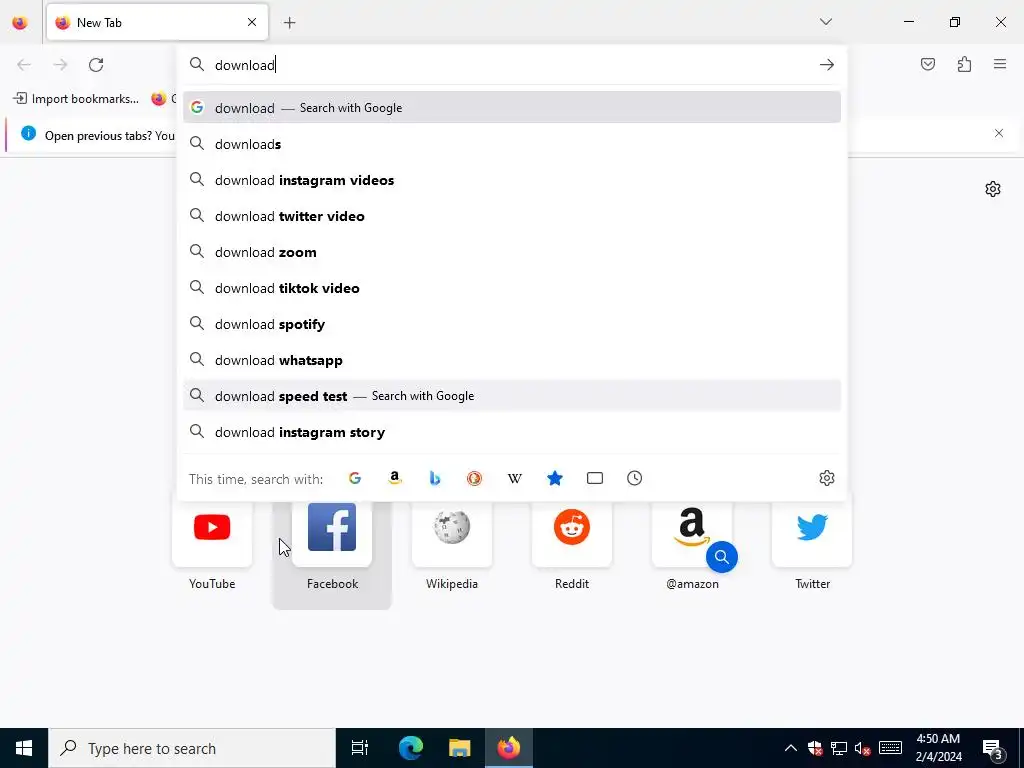
Task: Select 'download instagram story' suggestion
Action: pyautogui.click(x=512, y=432)
